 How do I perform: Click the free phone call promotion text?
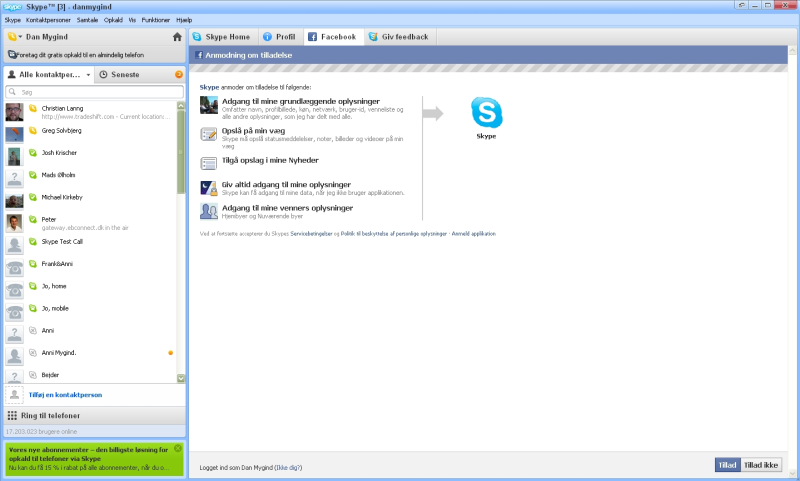click(x=80, y=55)
